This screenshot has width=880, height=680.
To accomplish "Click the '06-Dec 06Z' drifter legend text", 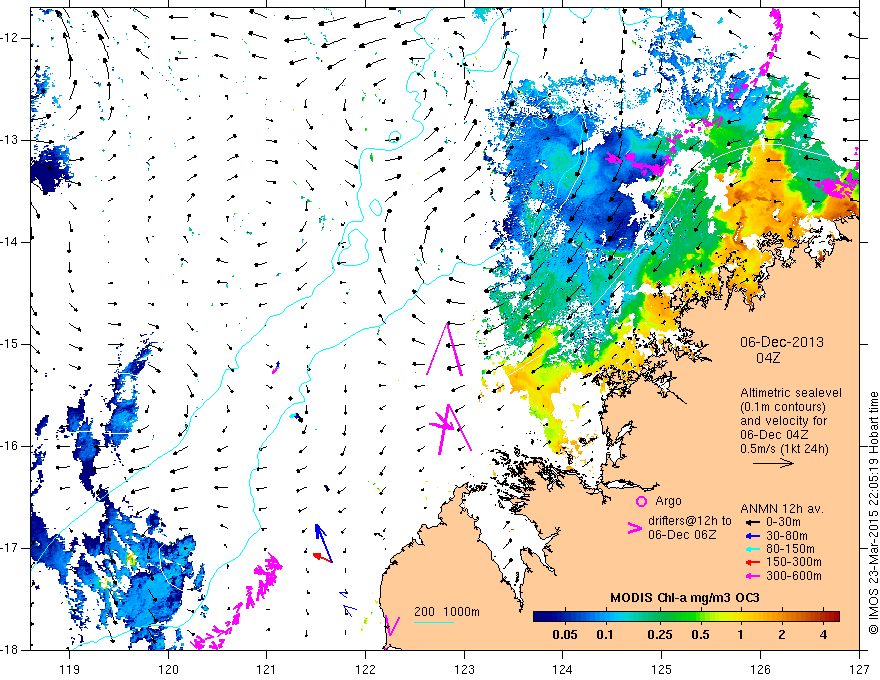I will pyautogui.click(x=682, y=535).
